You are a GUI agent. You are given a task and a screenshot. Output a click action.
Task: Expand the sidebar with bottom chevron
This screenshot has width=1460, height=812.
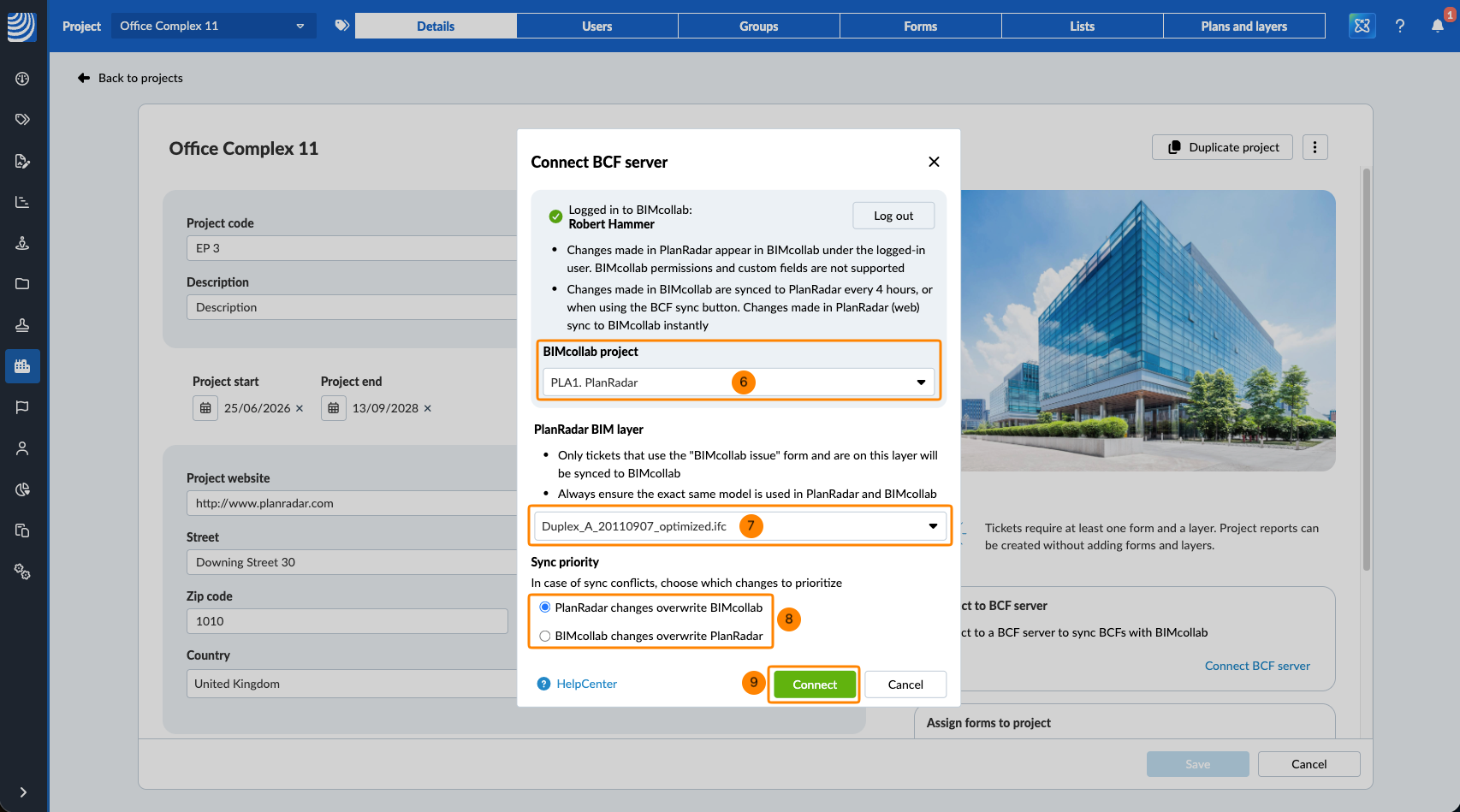tap(23, 792)
